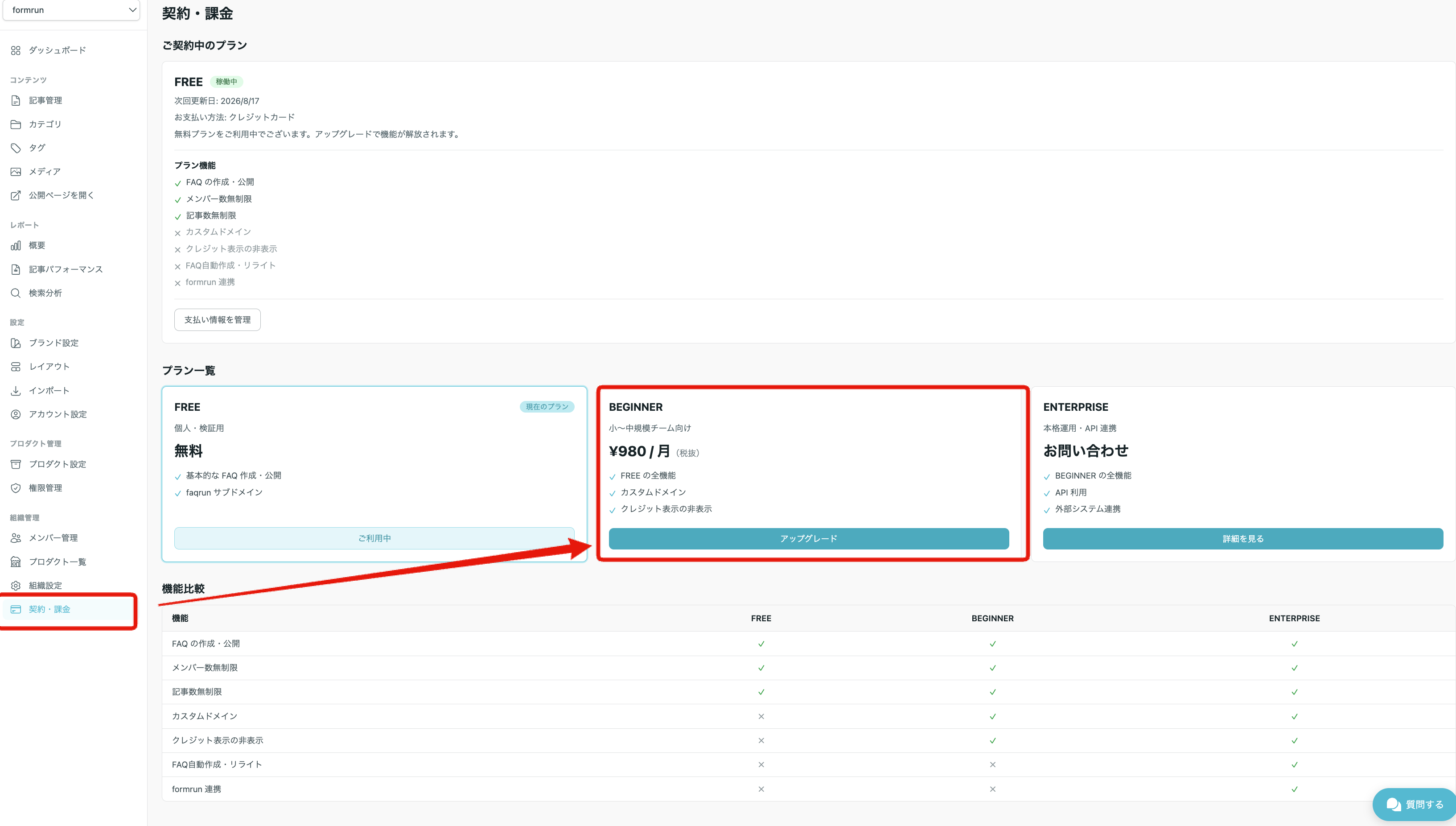Viewport: 1456px width, 826px height.
Task: Click the 稼働中 status badge
Action: coord(226,82)
